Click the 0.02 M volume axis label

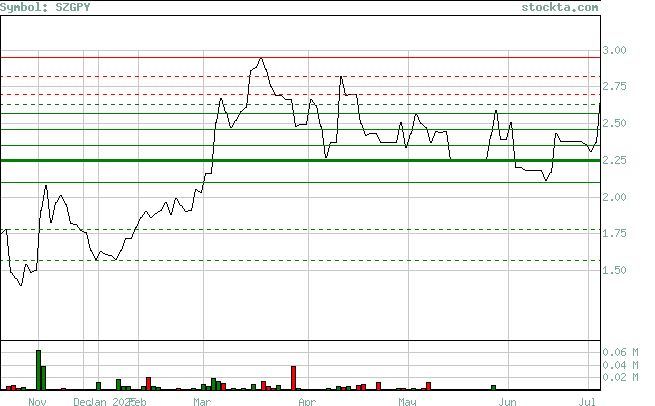pyautogui.click(x=620, y=377)
